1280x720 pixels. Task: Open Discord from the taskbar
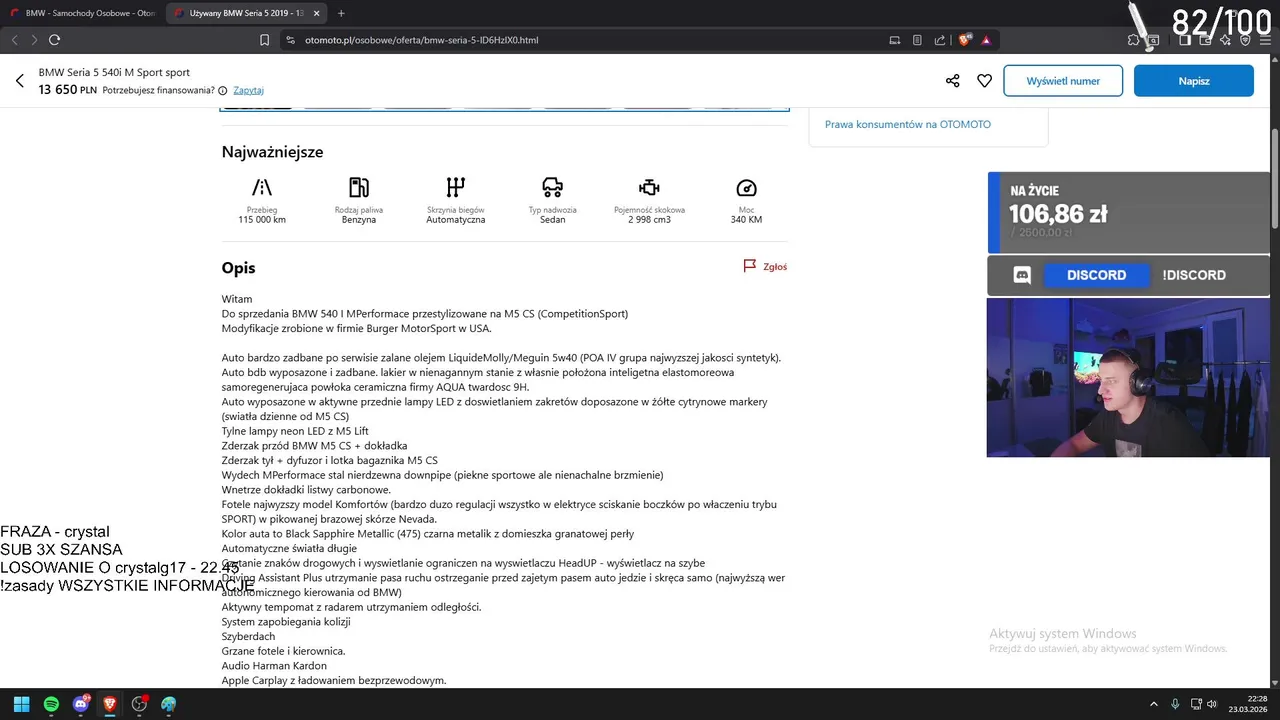(81, 704)
